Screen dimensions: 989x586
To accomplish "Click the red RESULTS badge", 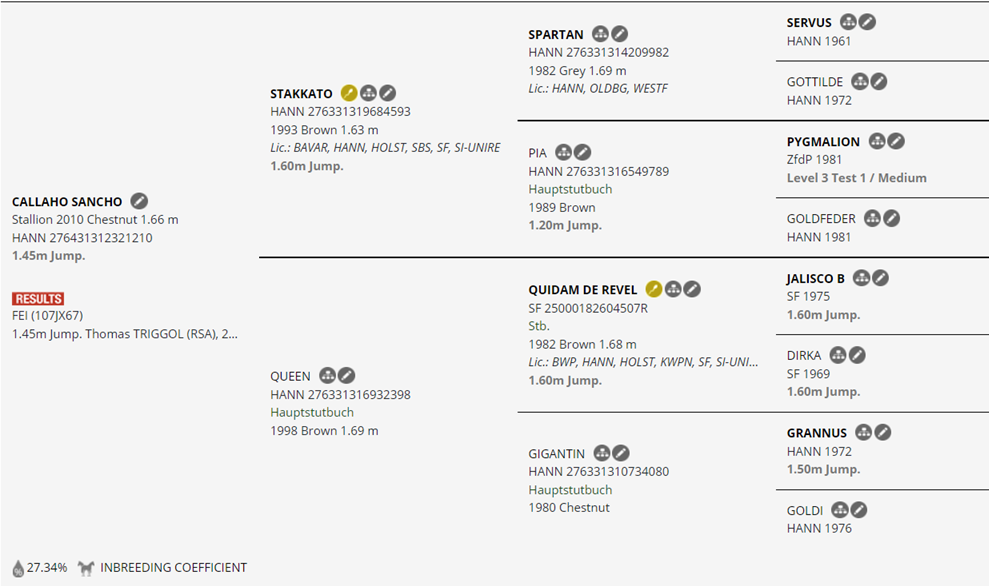I will point(38,298).
